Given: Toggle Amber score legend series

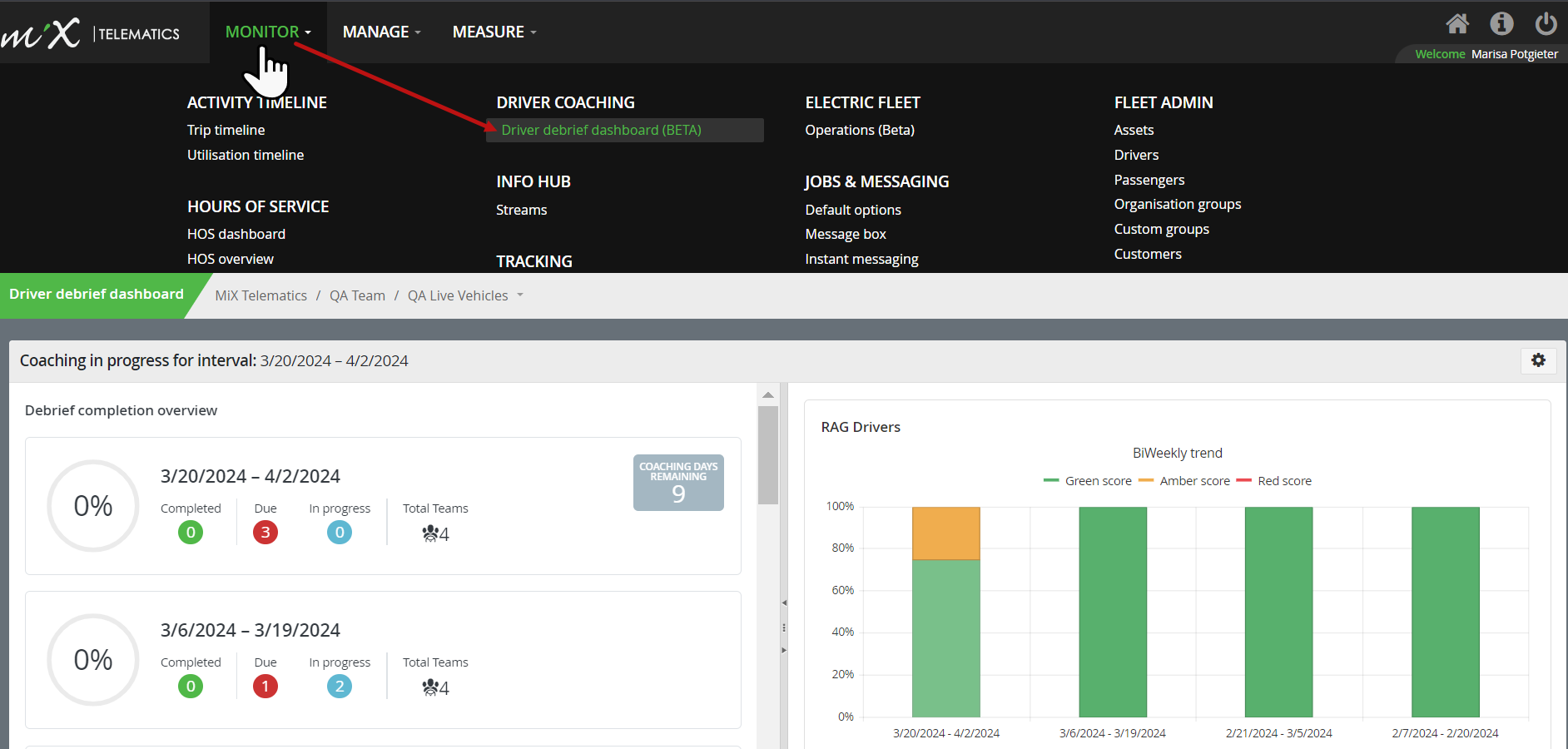Looking at the screenshot, I should [x=1183, y=481].
